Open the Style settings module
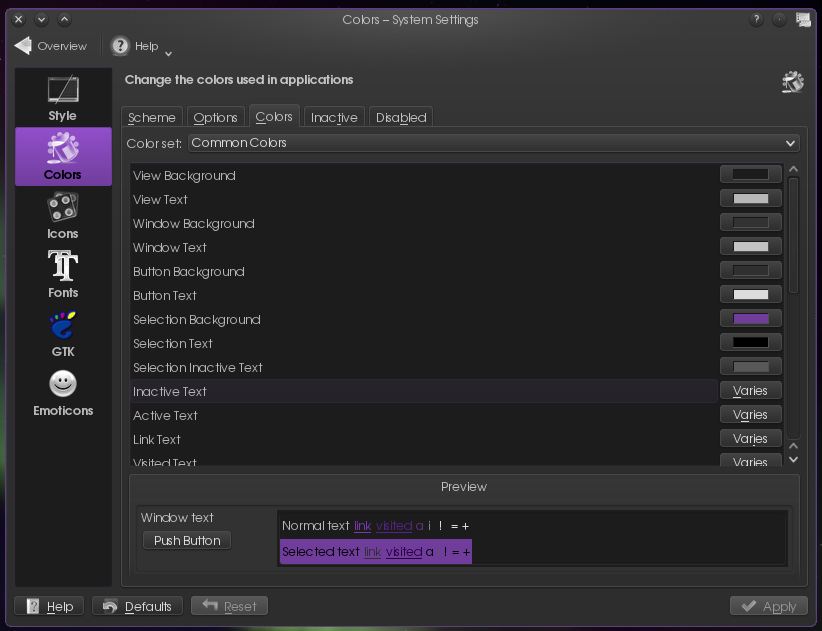 pyautogui.click(x=63, y=98)
